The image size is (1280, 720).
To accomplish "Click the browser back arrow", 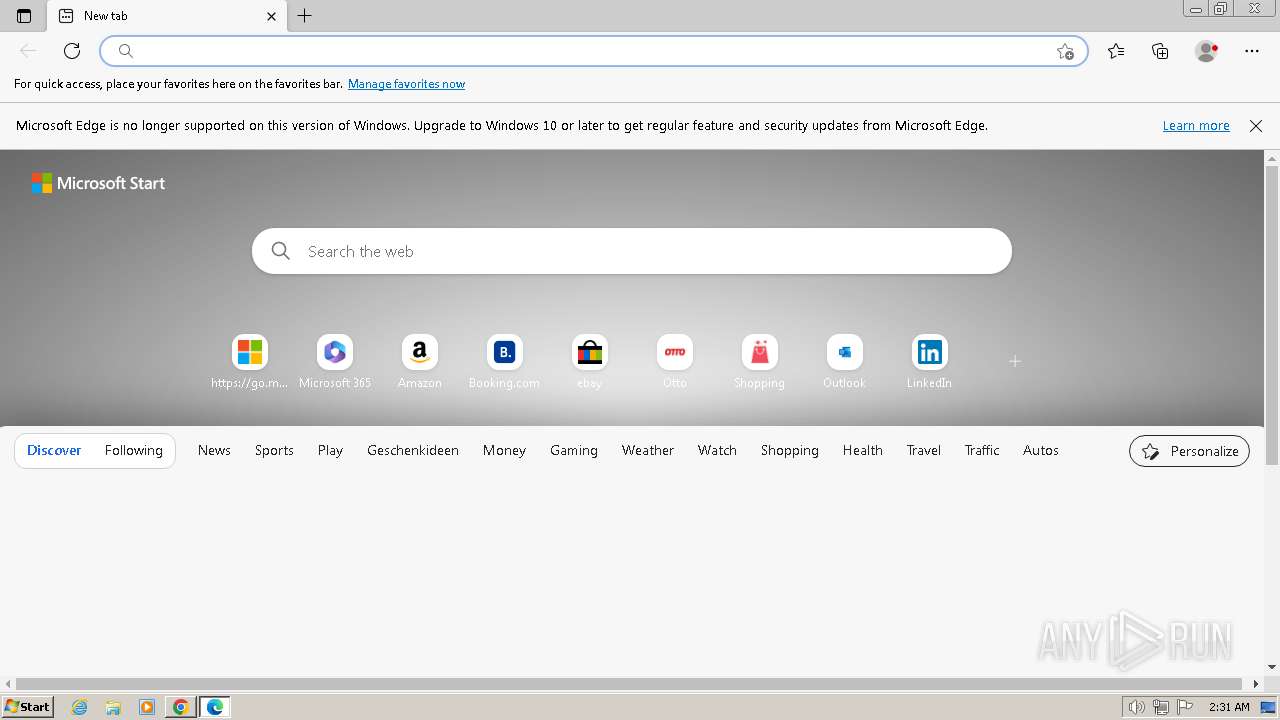I will click(x=28, y=51).
